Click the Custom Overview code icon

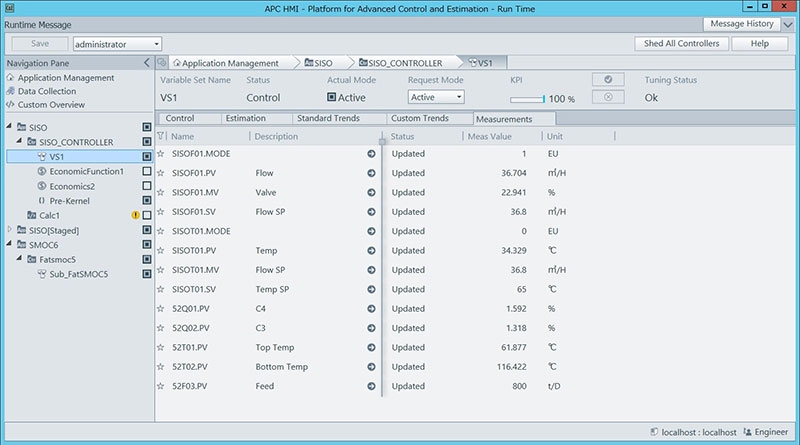[x=10, y=105]
